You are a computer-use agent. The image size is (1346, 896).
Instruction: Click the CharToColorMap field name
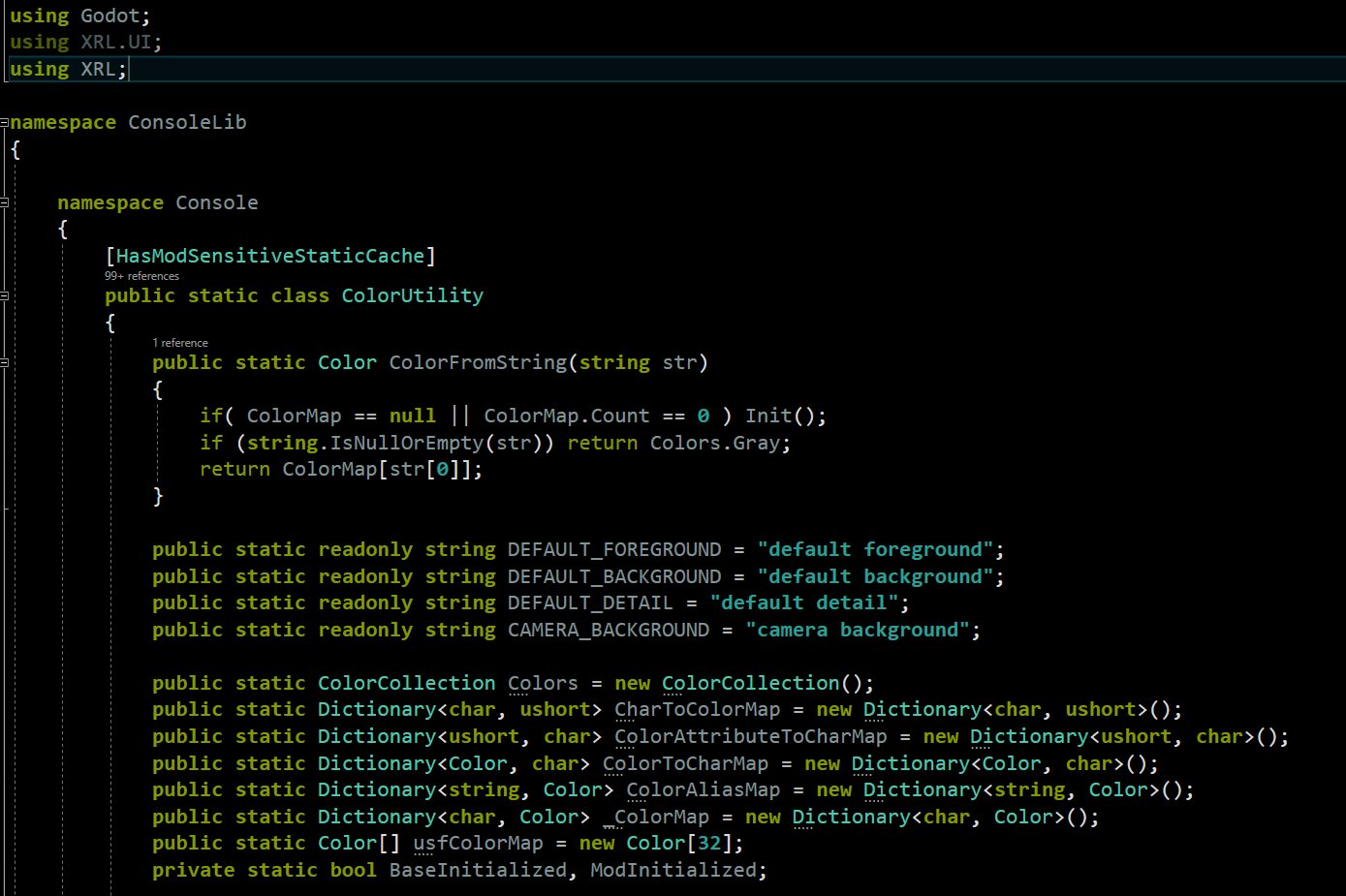point(697,709)
